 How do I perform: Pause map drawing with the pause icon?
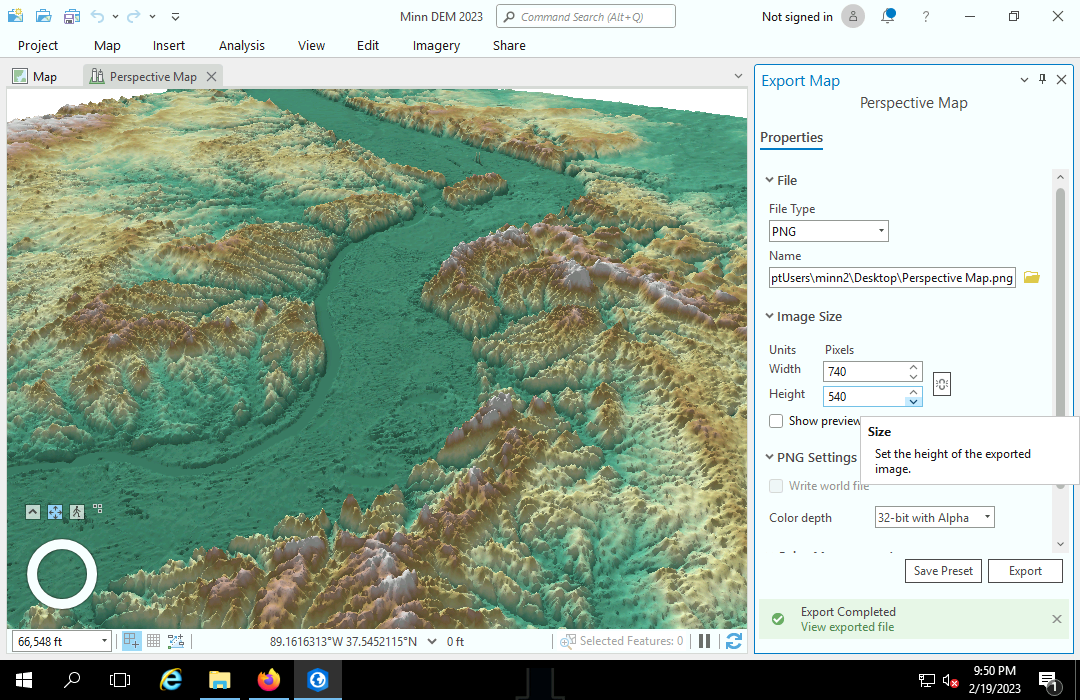coord(704,641)
